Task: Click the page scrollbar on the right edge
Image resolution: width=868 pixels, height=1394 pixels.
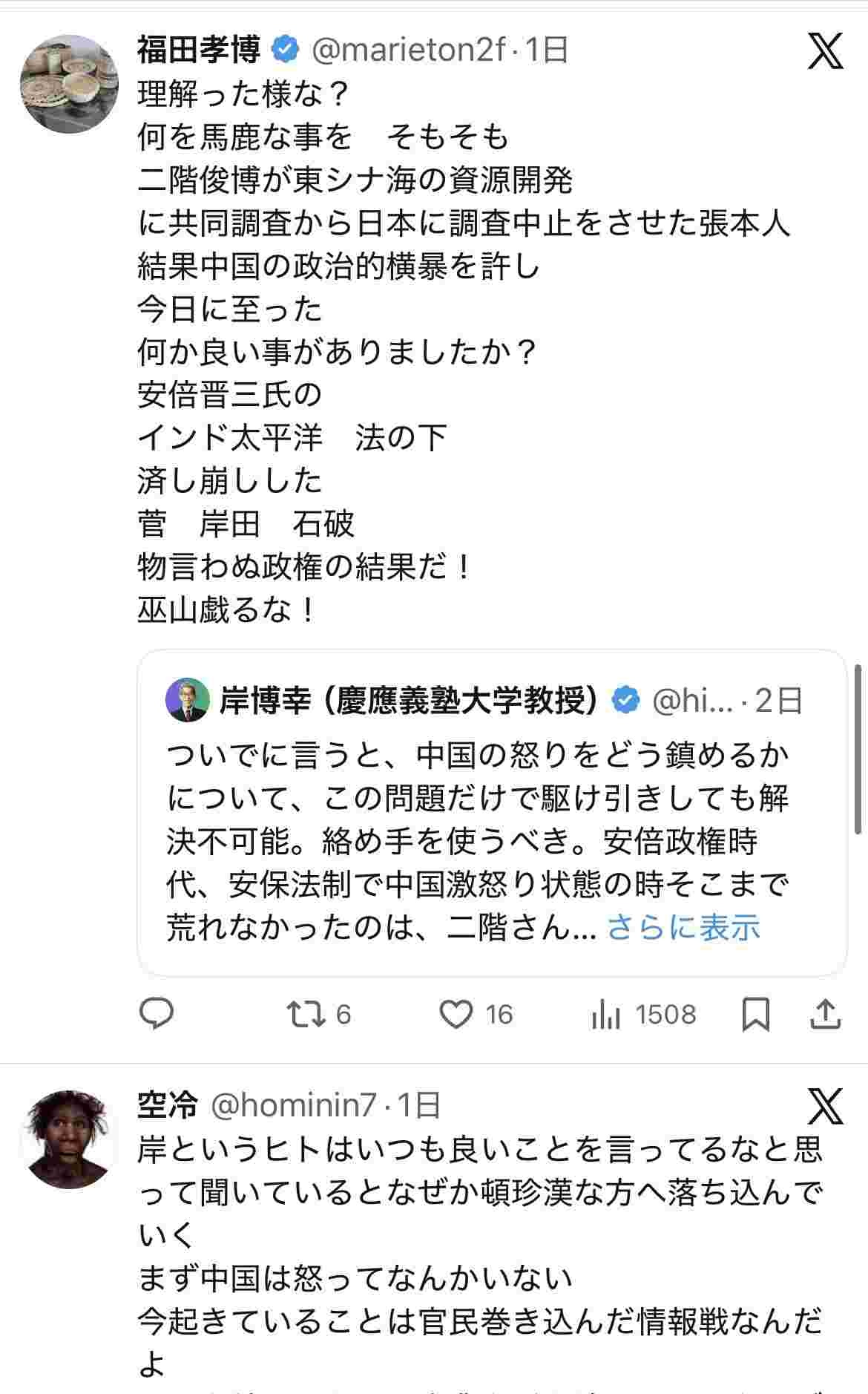Action: (860, 750)
